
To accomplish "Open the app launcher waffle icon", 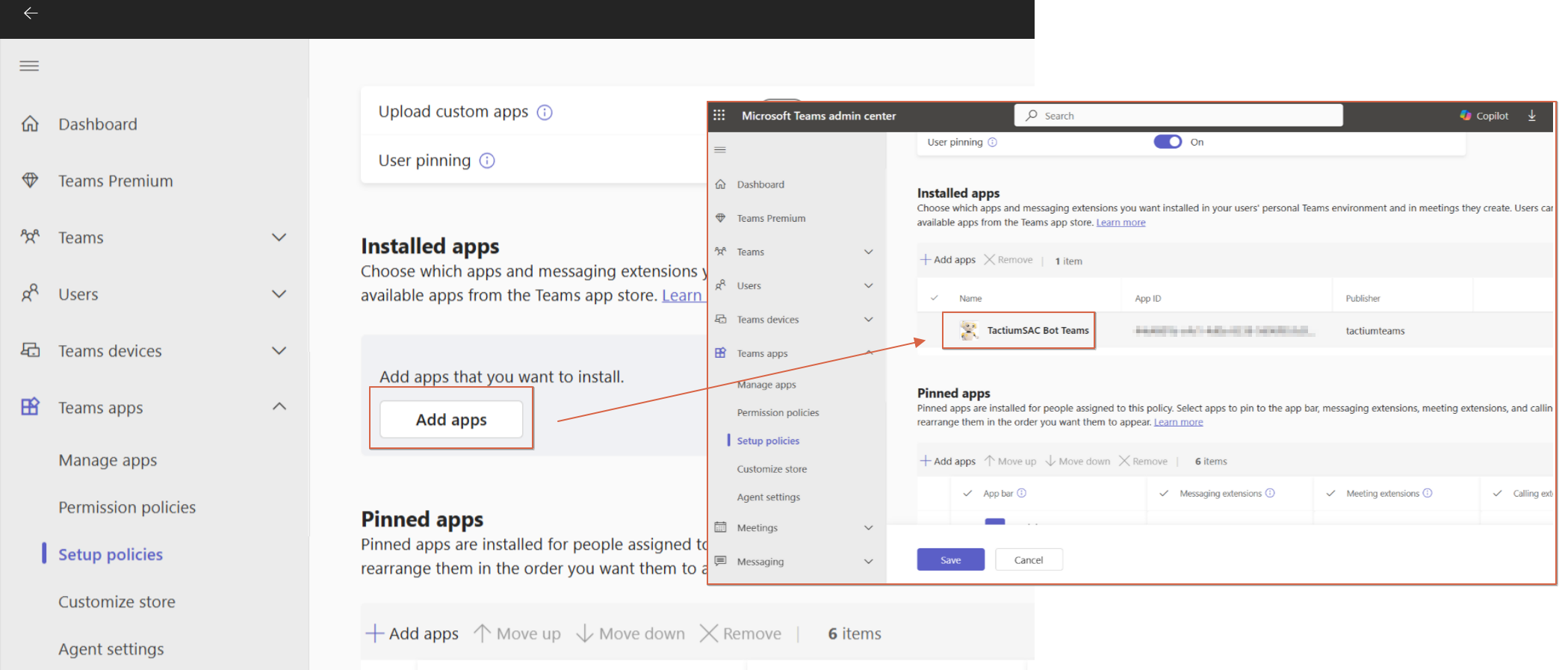I will (x=719, y=115).
